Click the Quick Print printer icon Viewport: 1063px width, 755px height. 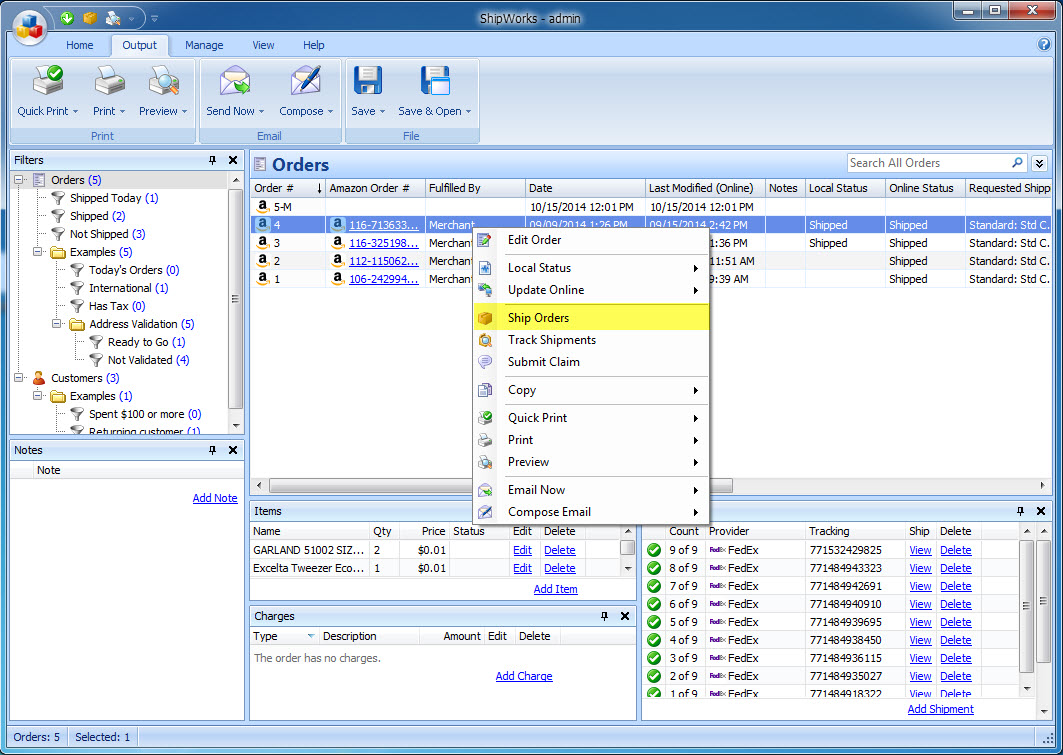tap(47, 80)
